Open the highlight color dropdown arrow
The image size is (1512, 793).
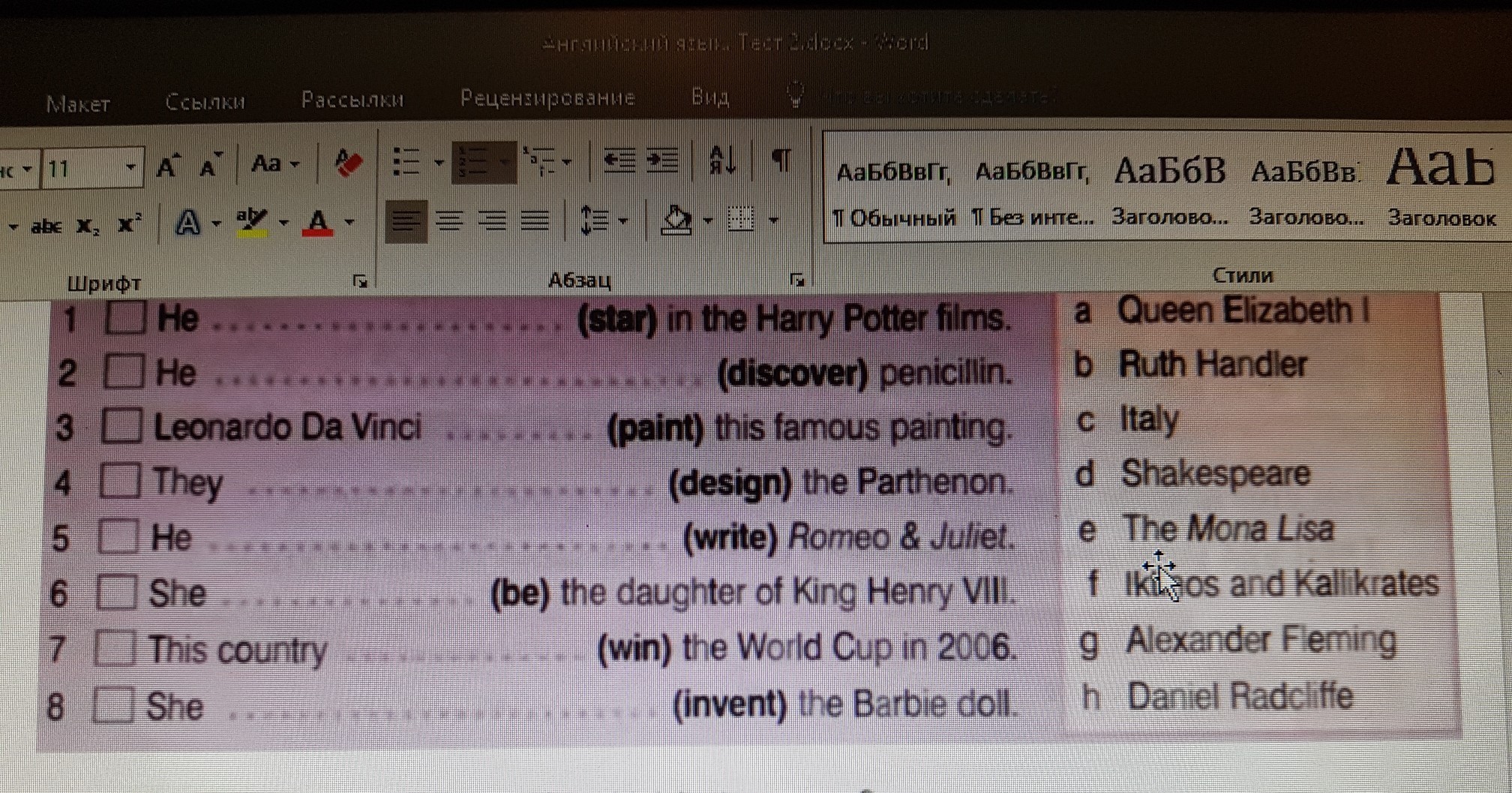click(283, 222)
